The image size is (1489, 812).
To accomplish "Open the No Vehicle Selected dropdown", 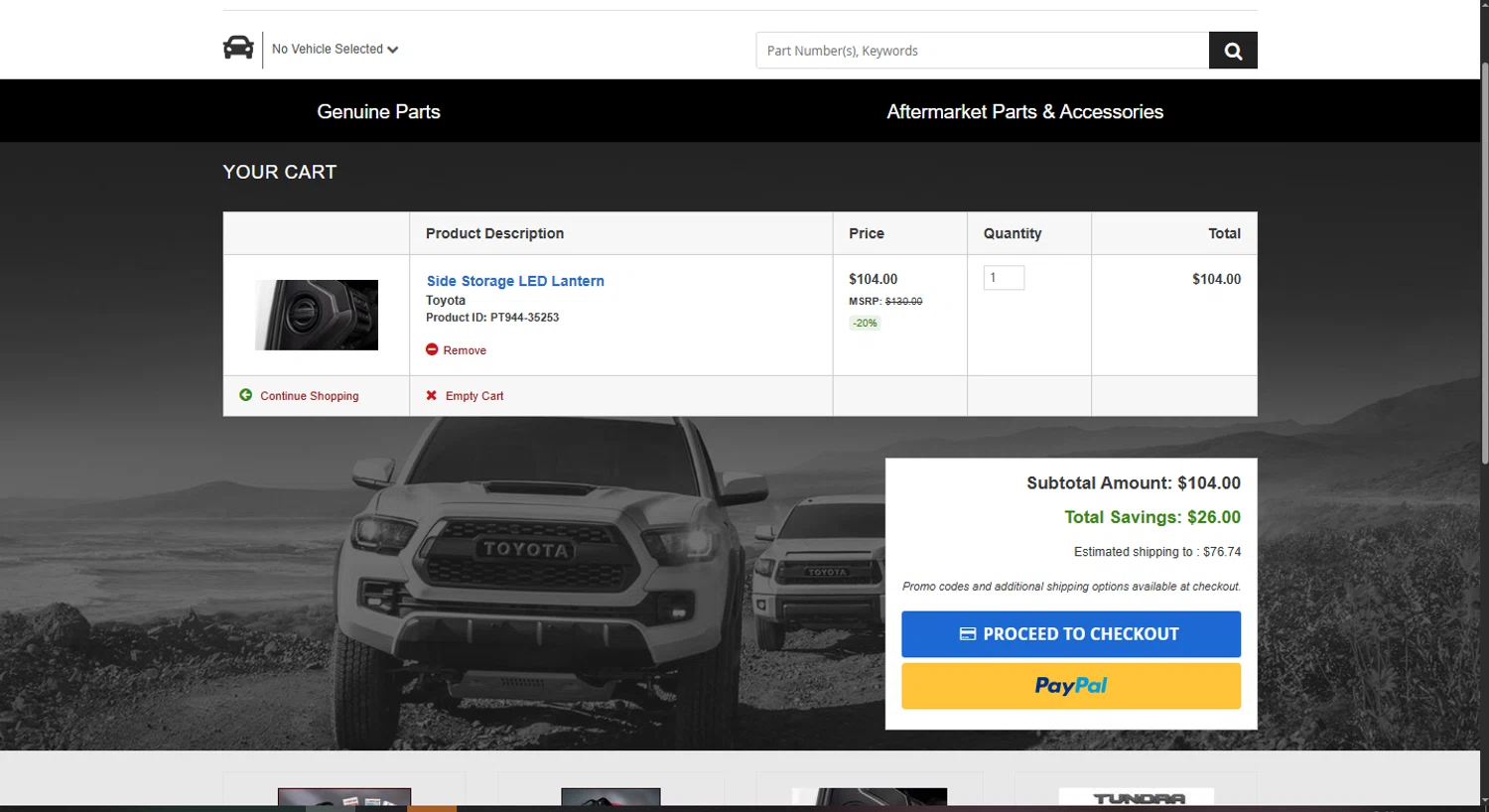I will 335,49.
